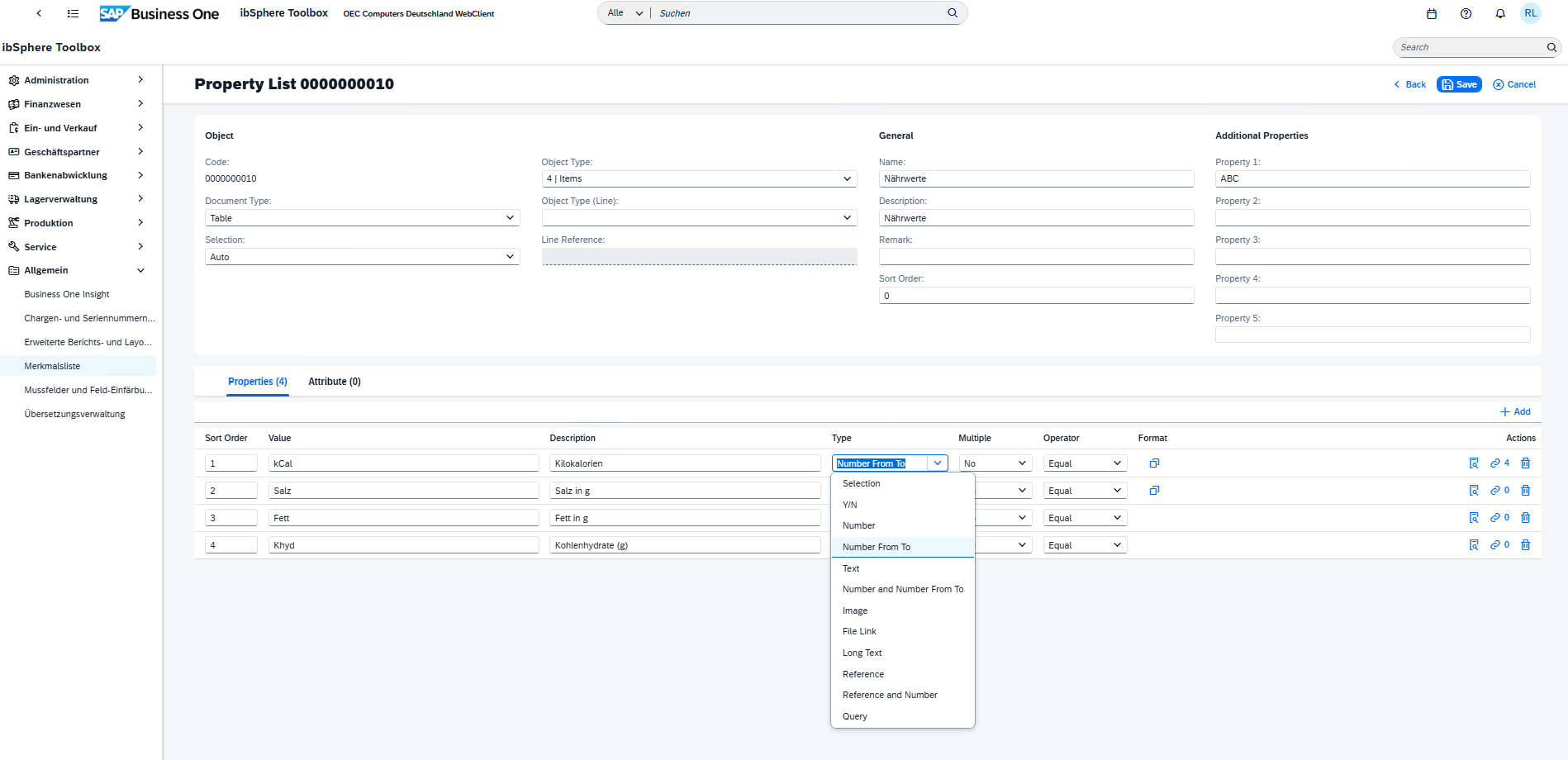Open the calendar icon in header
Screen dimensions: 1568x760
tap(1432, 13)
